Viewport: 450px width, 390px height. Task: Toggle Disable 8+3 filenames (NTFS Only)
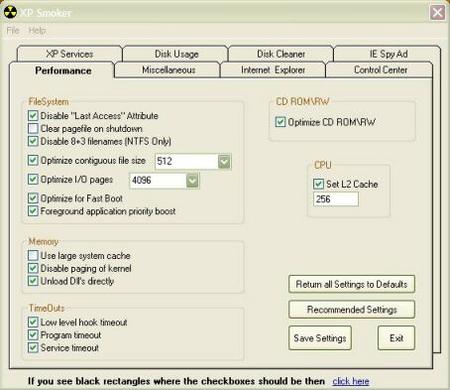coord(33,141)
